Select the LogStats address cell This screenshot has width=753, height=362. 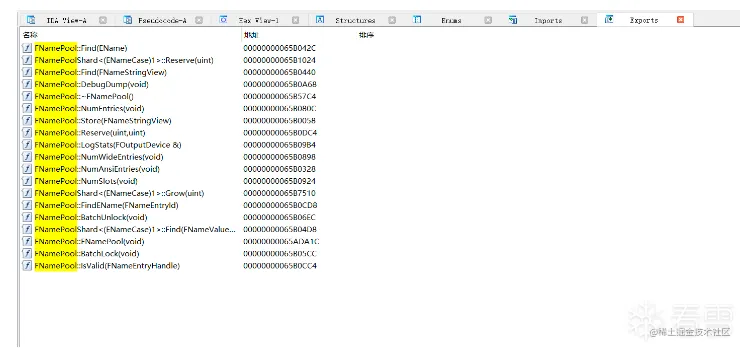coord(280,145)
